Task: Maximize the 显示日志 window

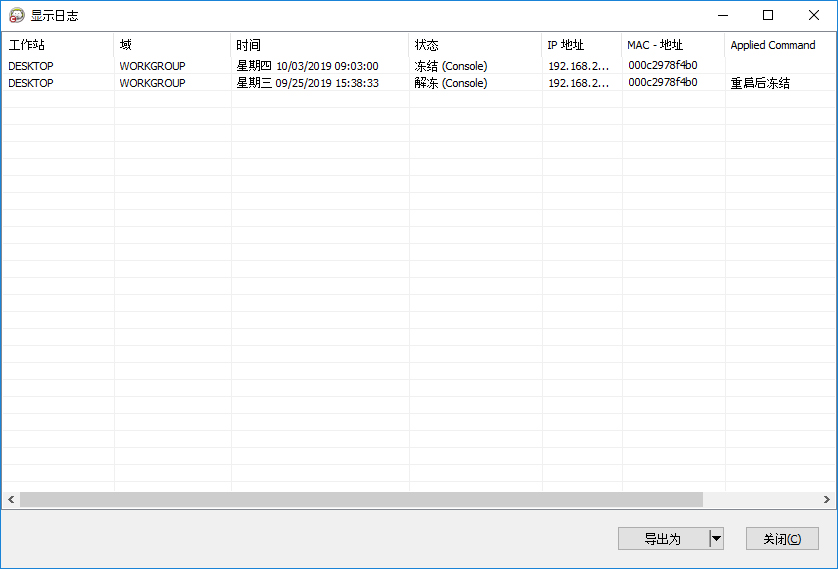Action: pos(768,15)
